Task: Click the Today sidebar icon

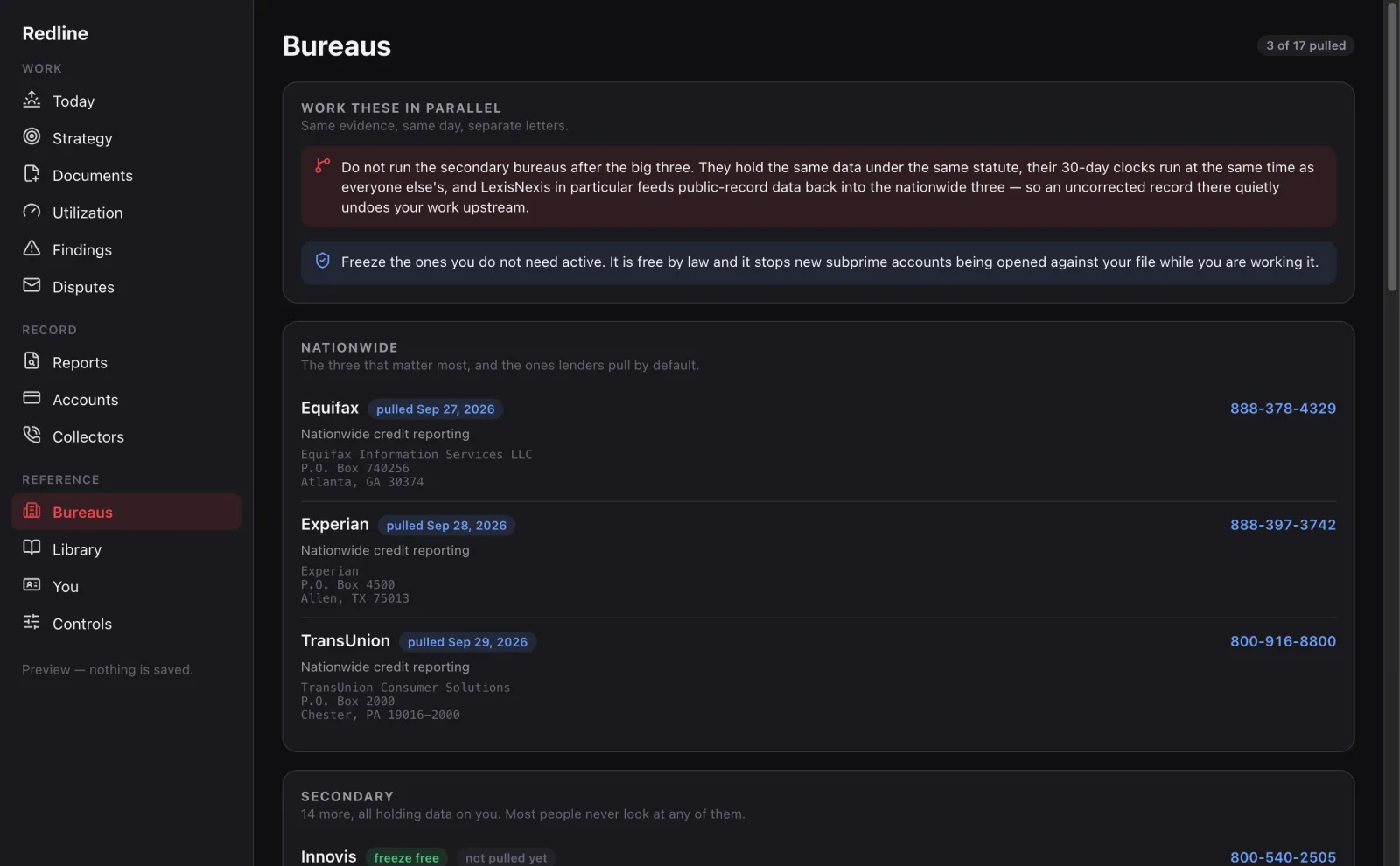Action: tap(31, 100)
